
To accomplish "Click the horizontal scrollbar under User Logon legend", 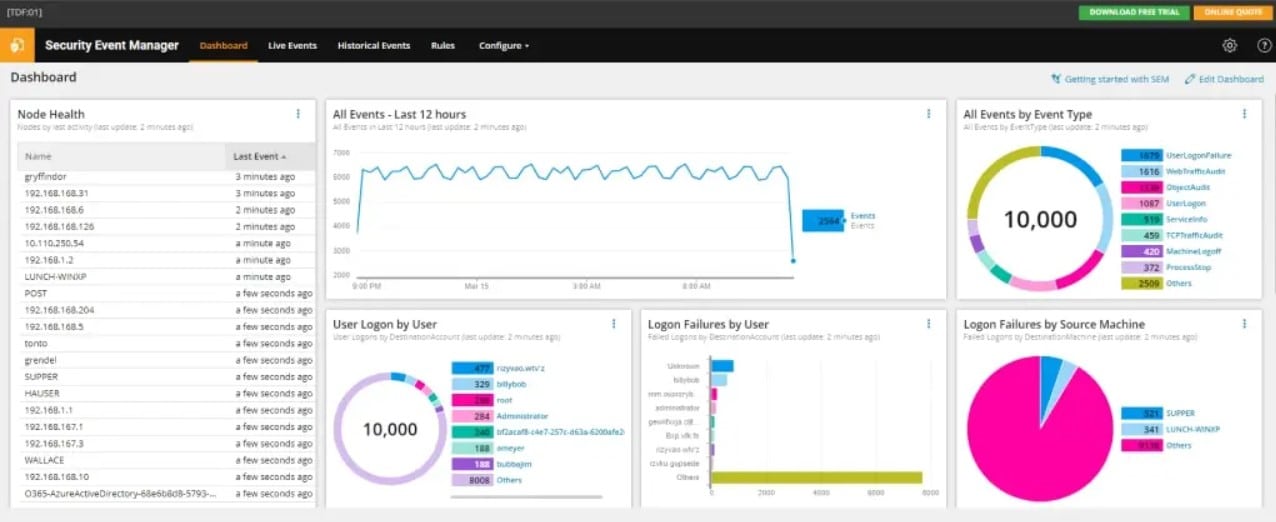I will [x=527, y=496].
